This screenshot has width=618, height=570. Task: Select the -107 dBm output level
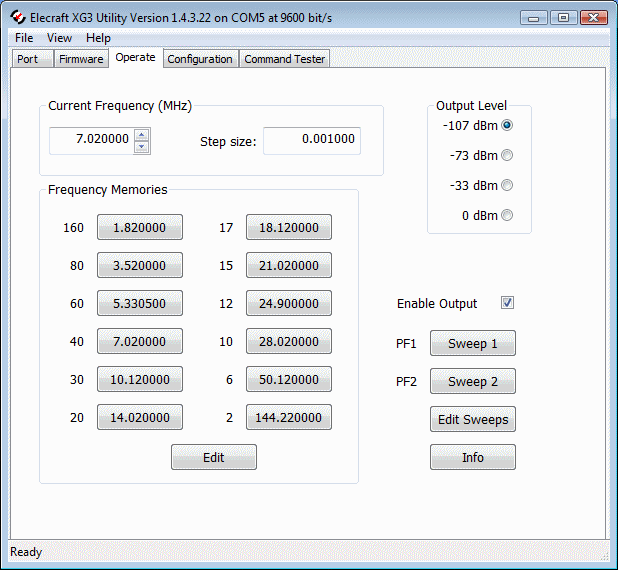(507, 125)
